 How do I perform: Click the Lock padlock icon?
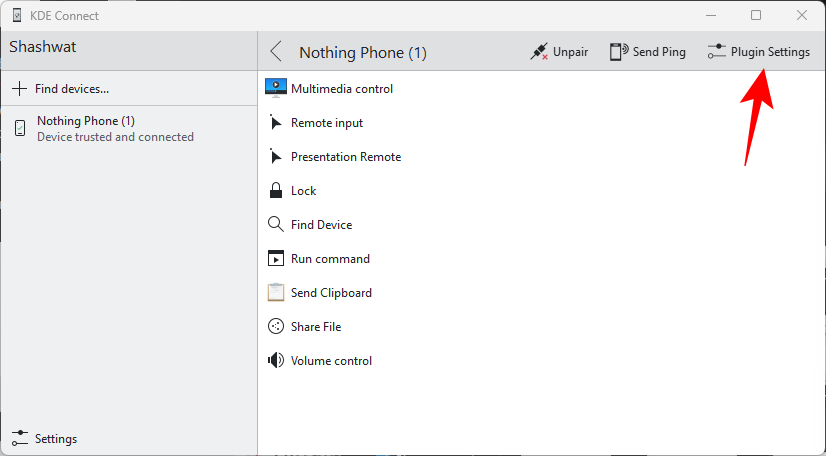276,191
